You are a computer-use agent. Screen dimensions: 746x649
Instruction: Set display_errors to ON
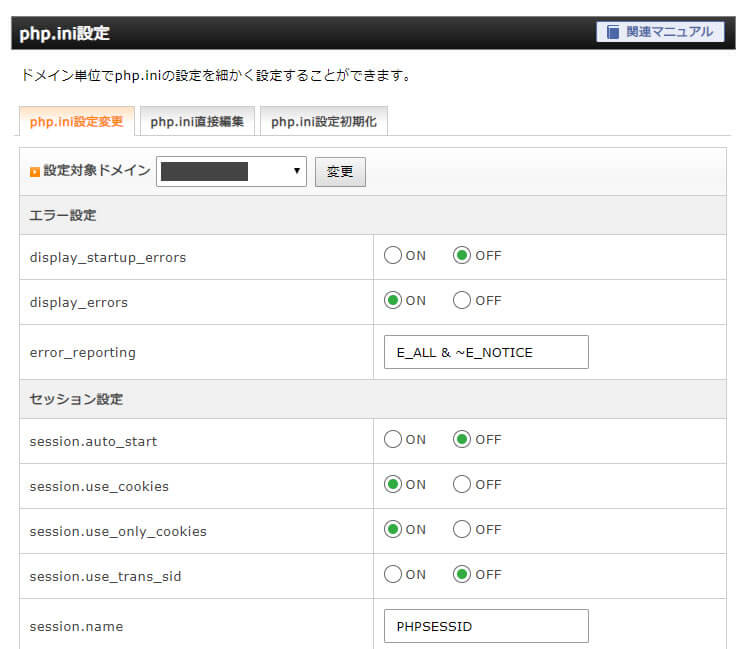pyautogui.click(x=393, y=300)
